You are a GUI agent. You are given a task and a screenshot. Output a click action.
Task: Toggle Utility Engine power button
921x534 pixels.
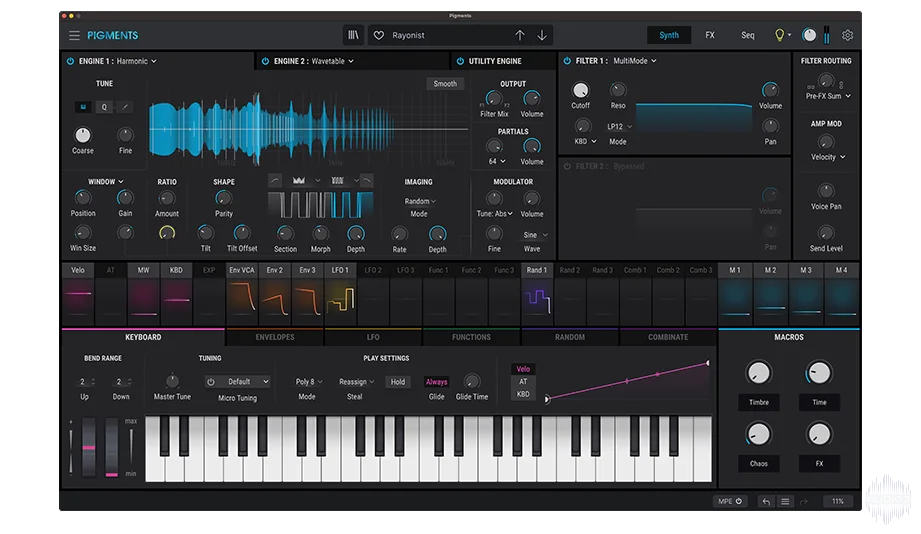[x=460, y=61]
